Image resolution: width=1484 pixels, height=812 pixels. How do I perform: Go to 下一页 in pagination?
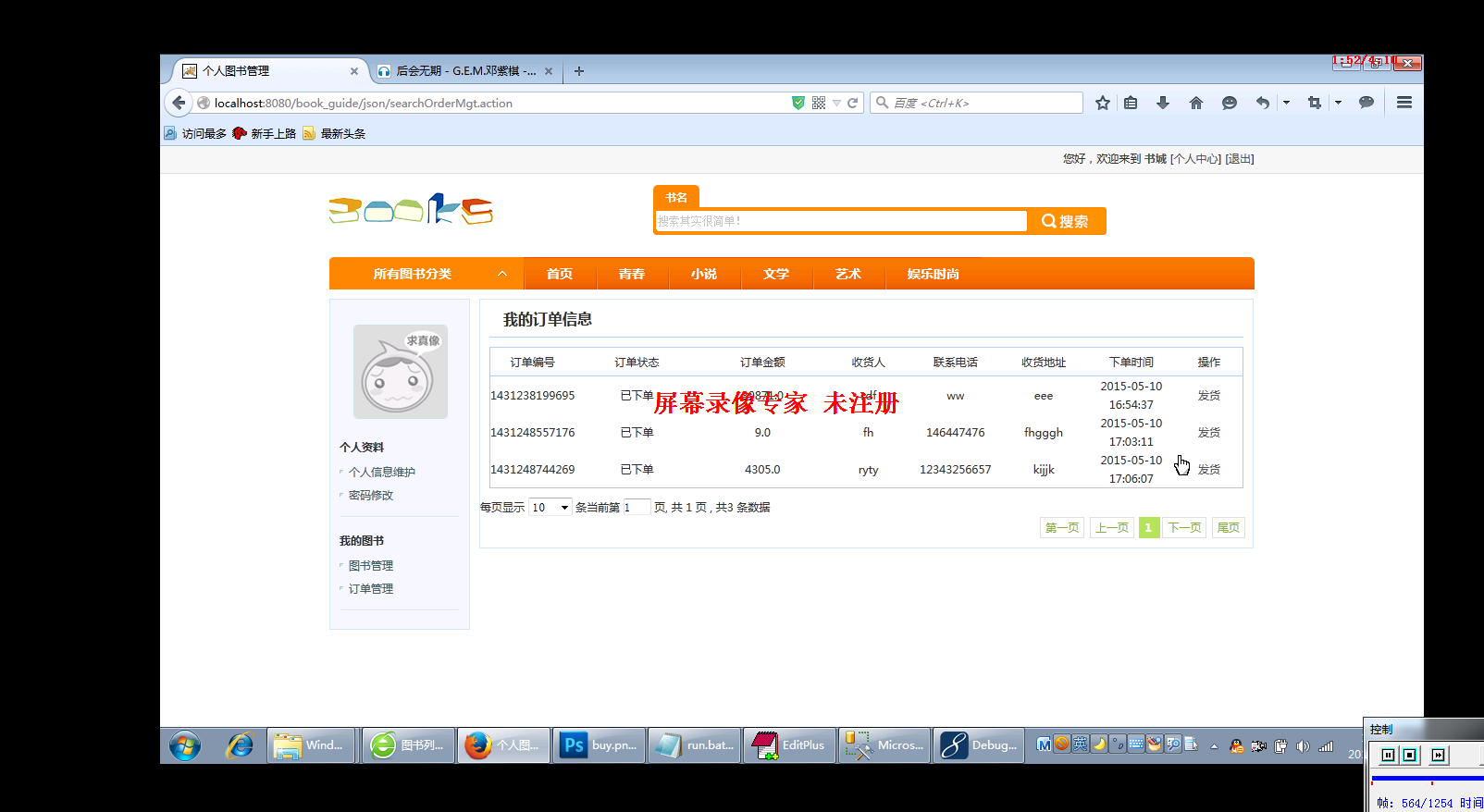tap(1184, 528)
